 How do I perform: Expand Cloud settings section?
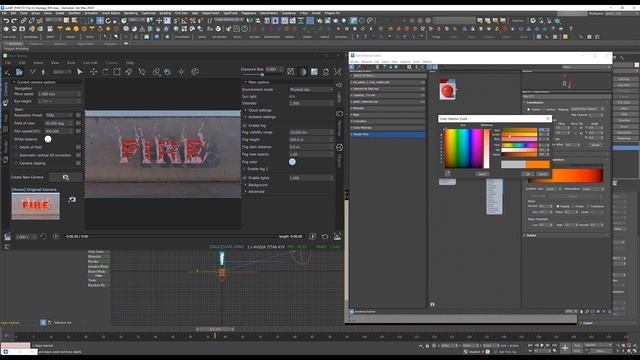click(246, 110)
